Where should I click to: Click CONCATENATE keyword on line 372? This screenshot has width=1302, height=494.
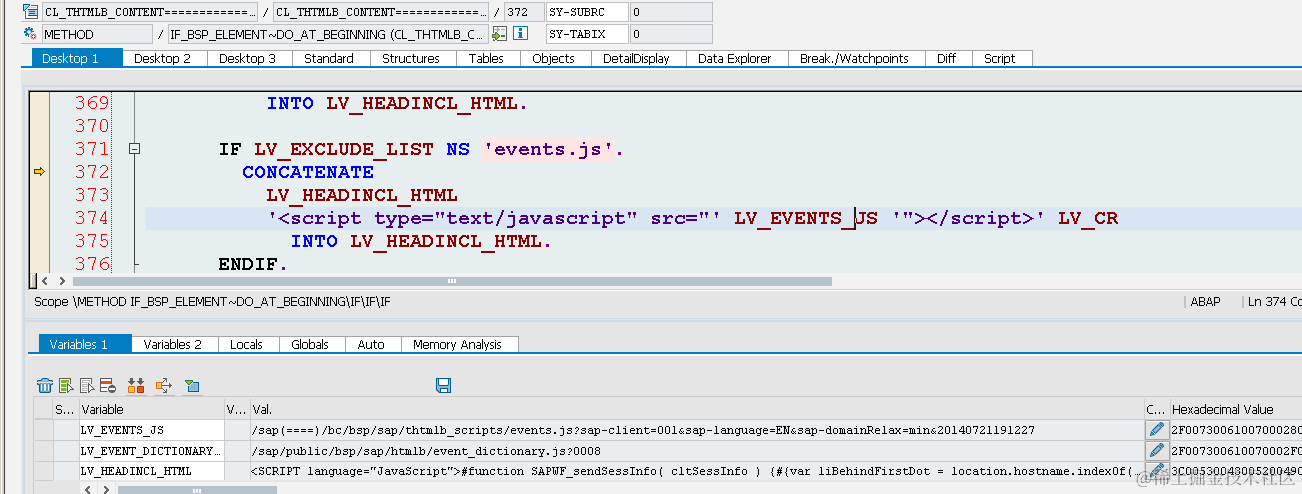click(x=308, y=172)
